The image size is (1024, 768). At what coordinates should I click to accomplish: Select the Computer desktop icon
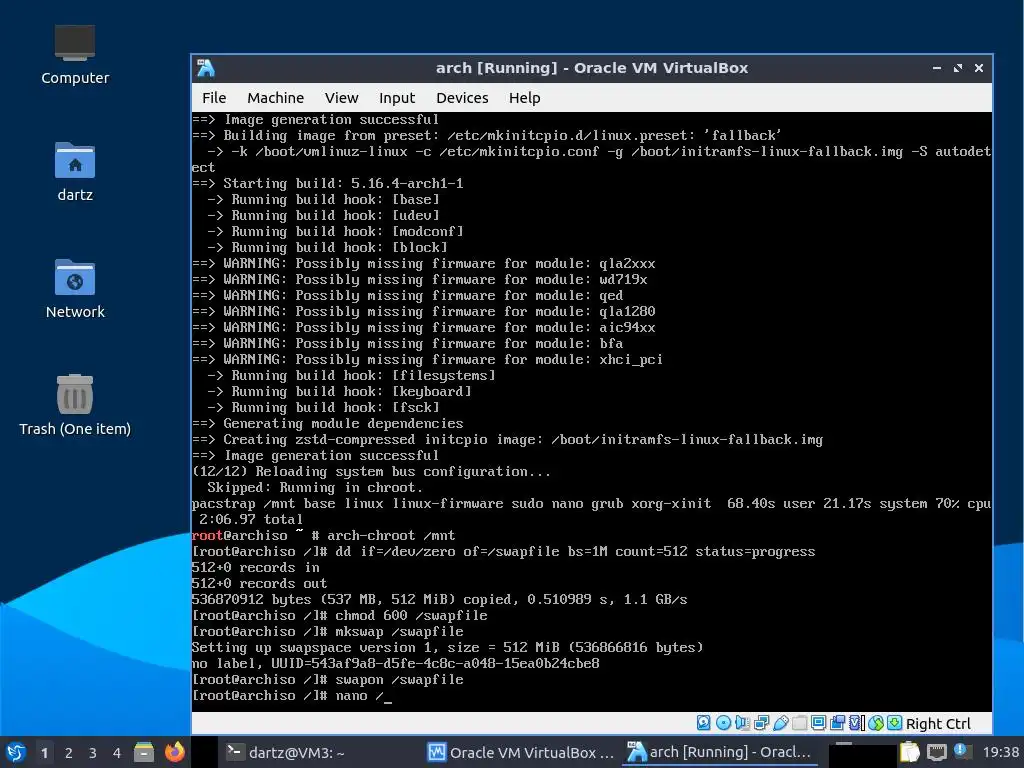point(75,55)
